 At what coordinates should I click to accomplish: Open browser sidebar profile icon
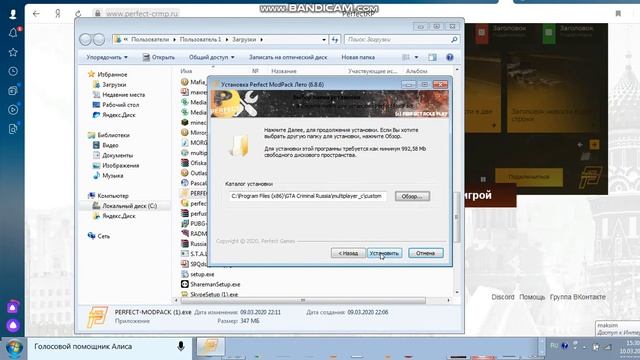click(13, 14)
